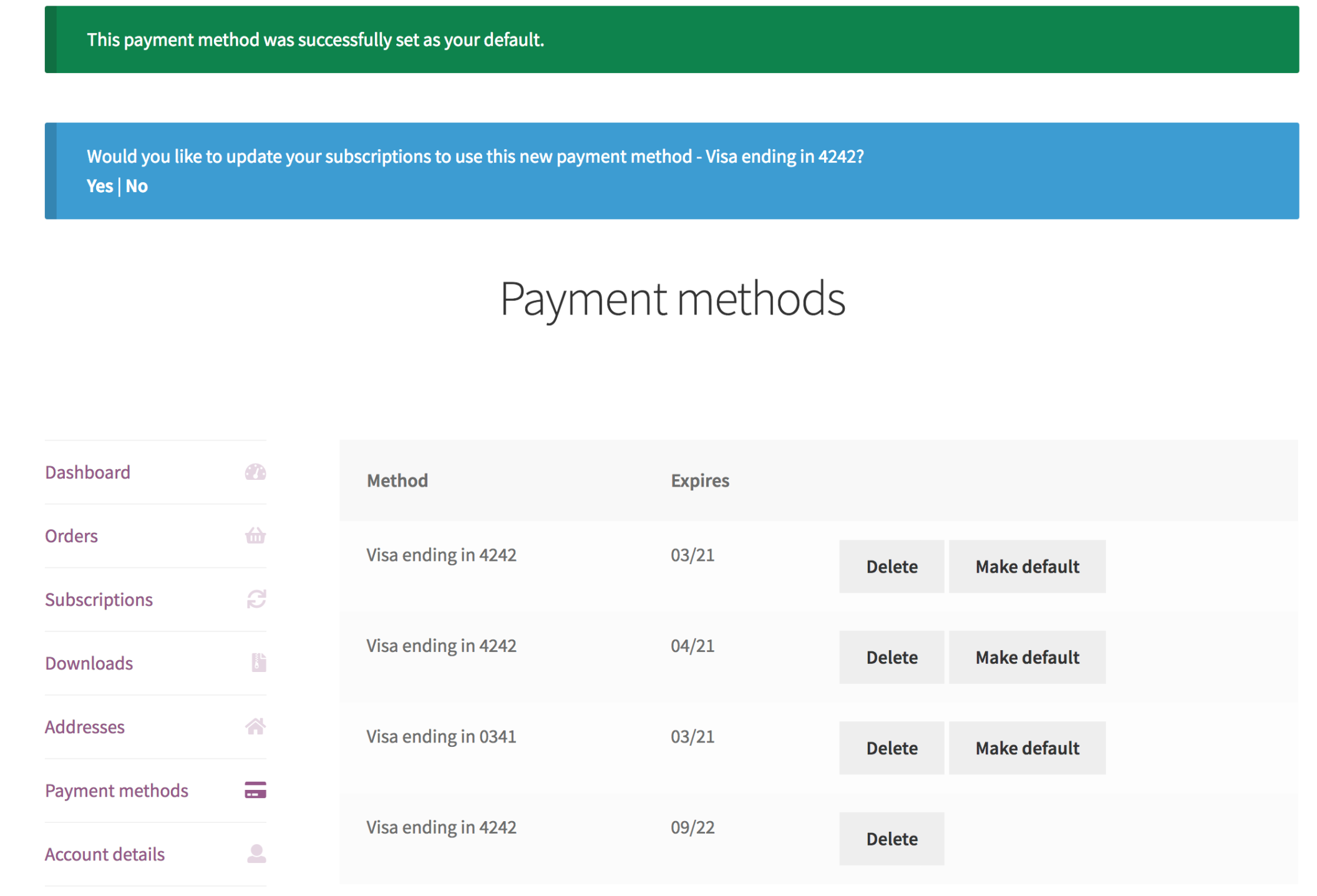Select the Subscriptions refresh icon

click(256, 599)
